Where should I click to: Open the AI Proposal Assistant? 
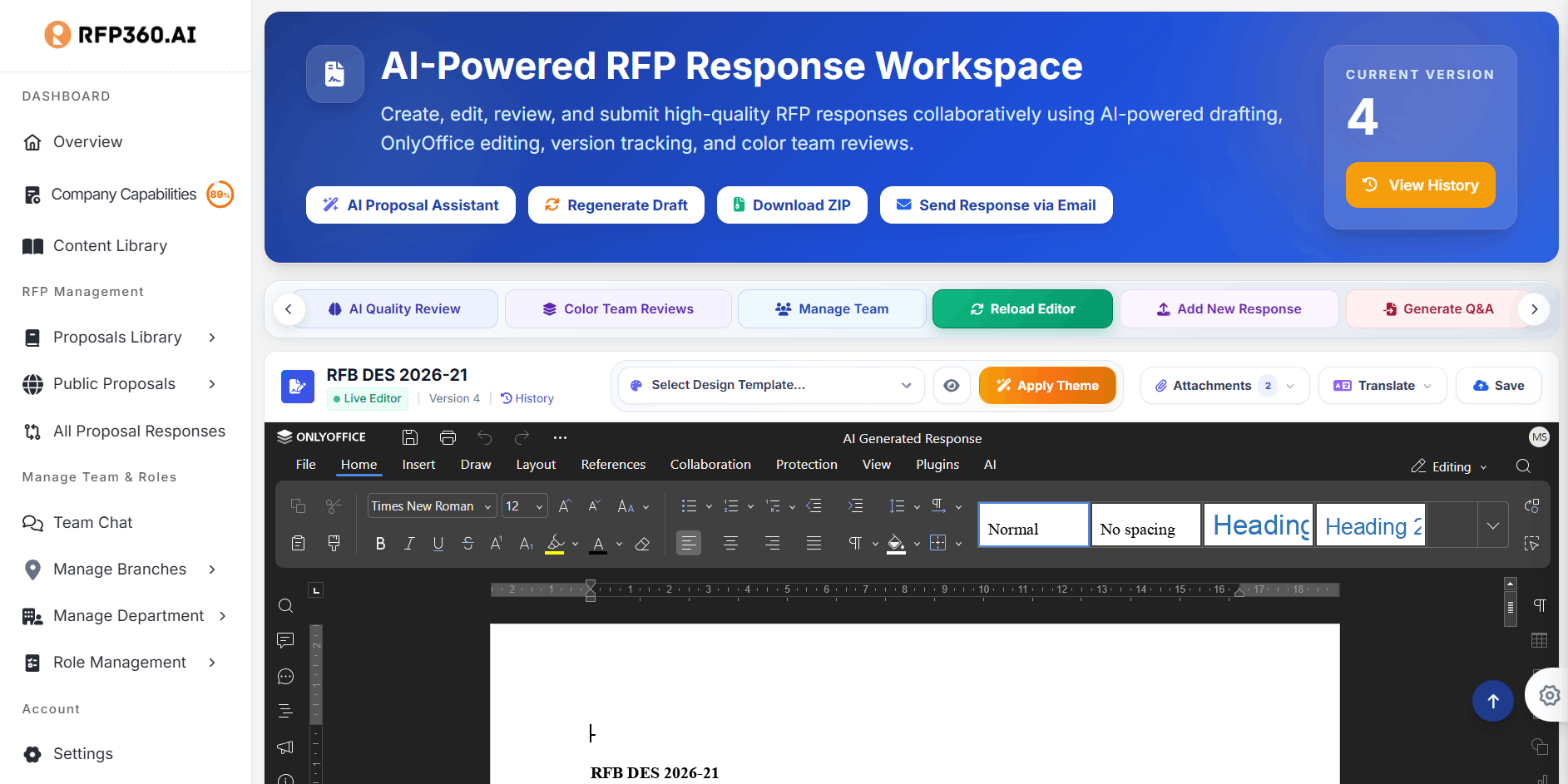coord(411,205)
